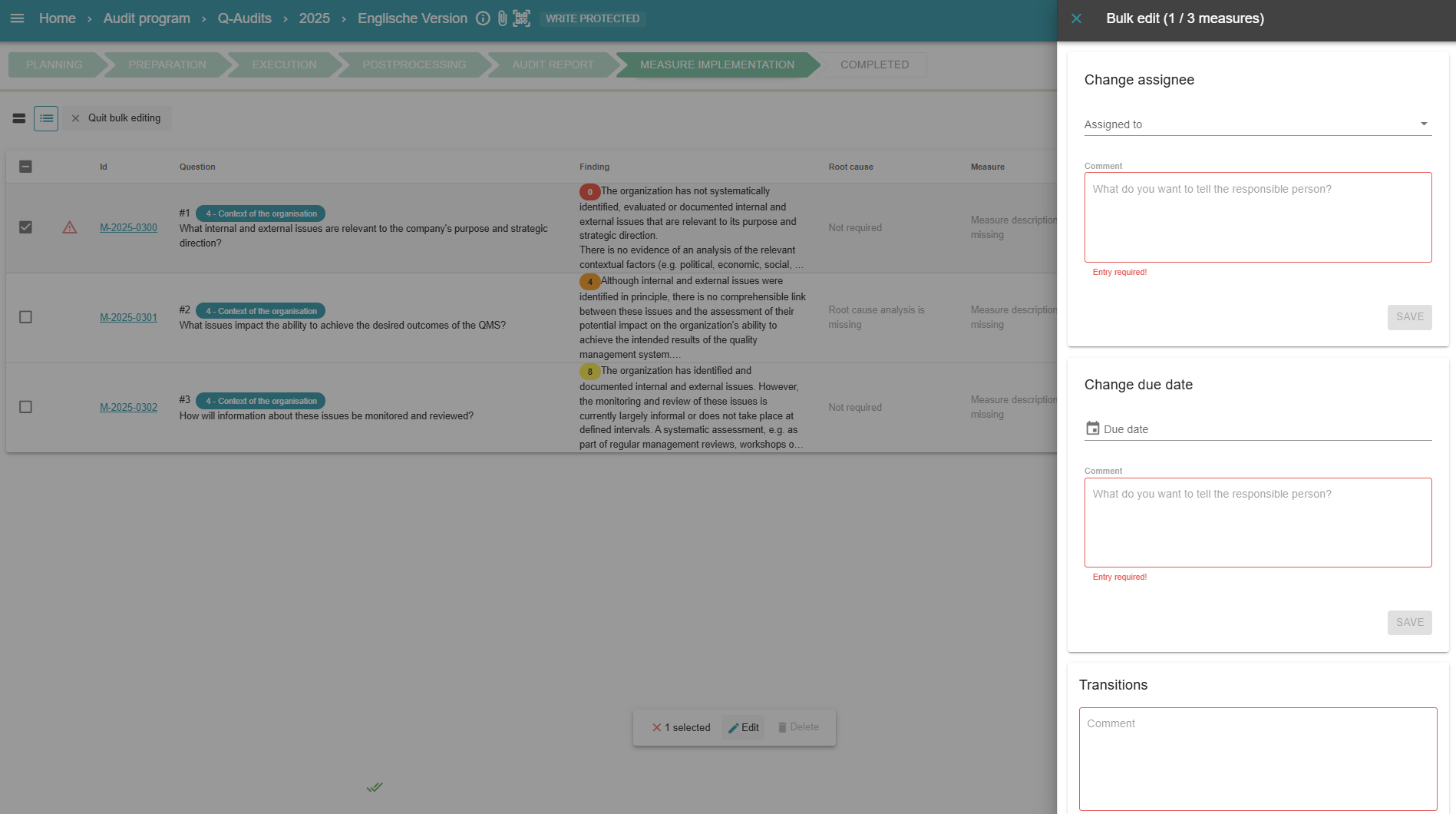The image size is (1456, 814).
Task: Click Quit bulk editing button
Action: point(117,118)
